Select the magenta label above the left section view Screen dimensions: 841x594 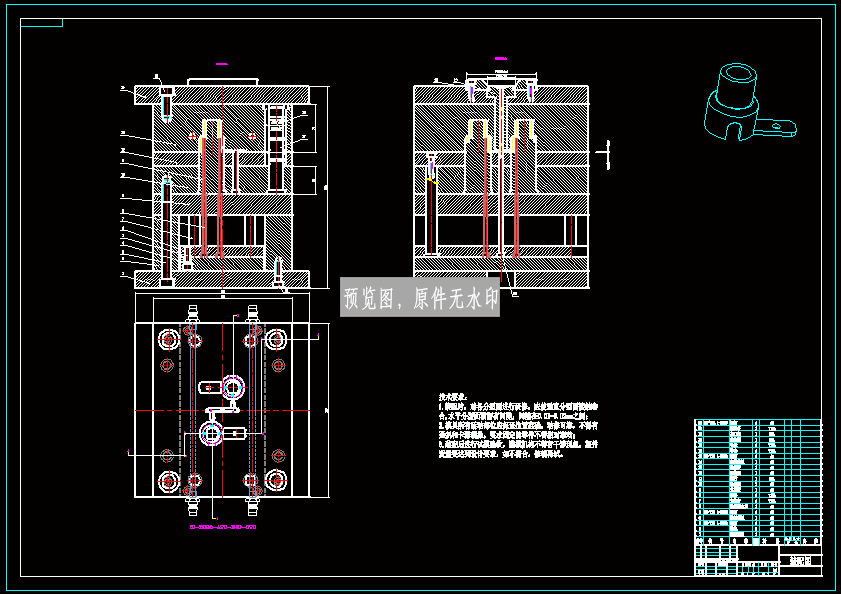point(222,64)
